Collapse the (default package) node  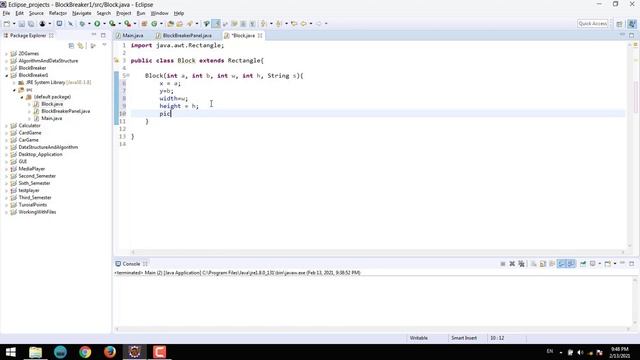(x=22, y=97)
